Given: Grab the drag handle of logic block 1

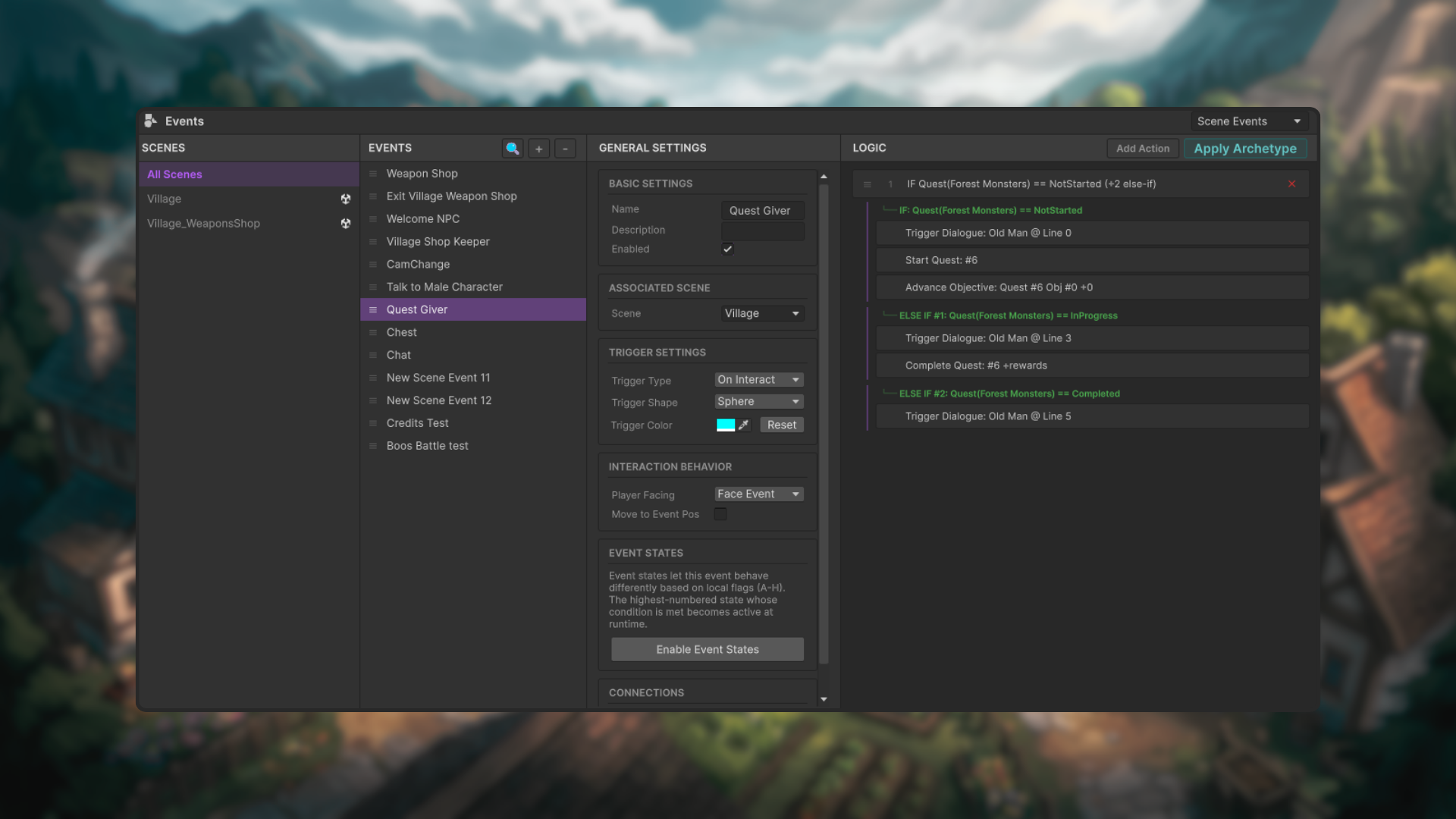Looking at the screenshot, I should point(868,184).
